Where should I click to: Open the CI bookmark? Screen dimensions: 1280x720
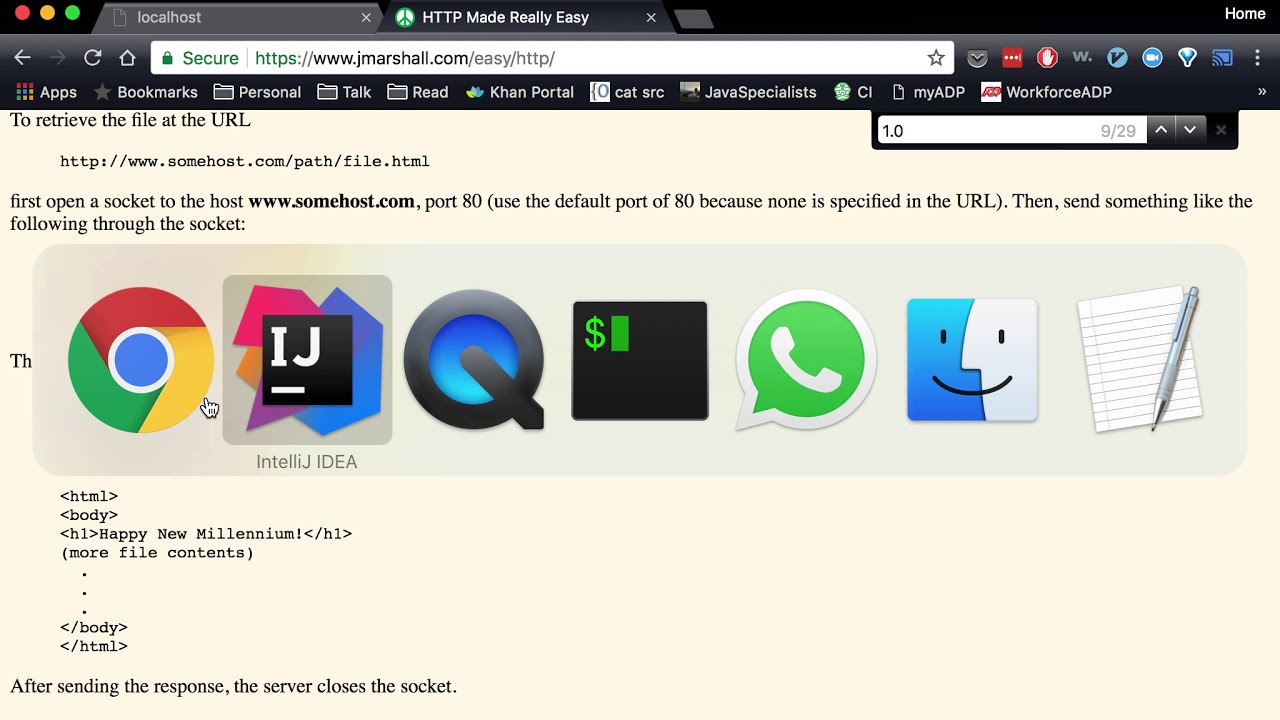click(853, 92)
